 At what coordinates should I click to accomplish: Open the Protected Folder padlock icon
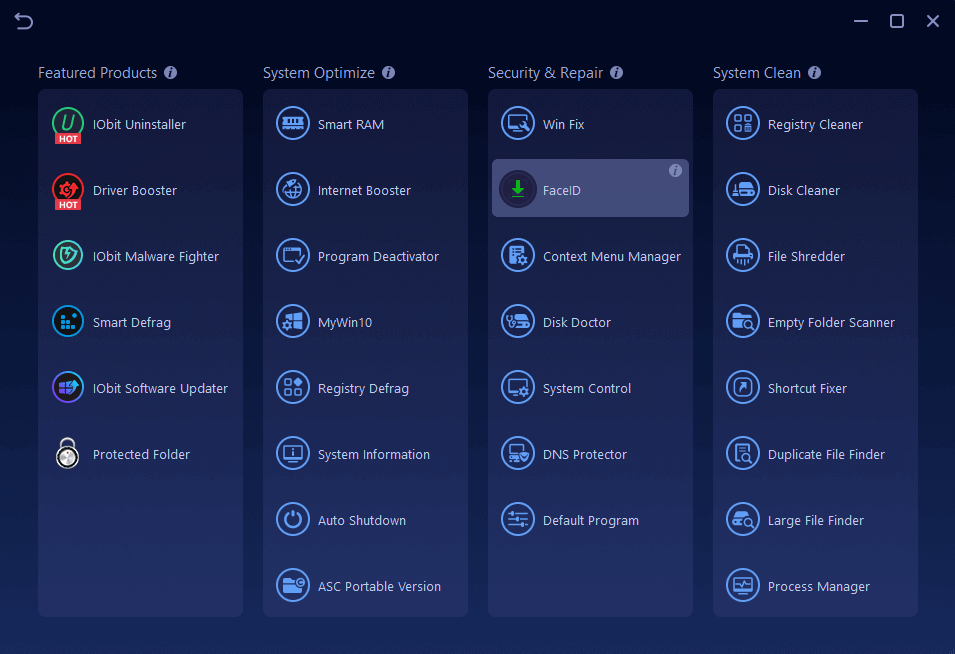point(68,454)
